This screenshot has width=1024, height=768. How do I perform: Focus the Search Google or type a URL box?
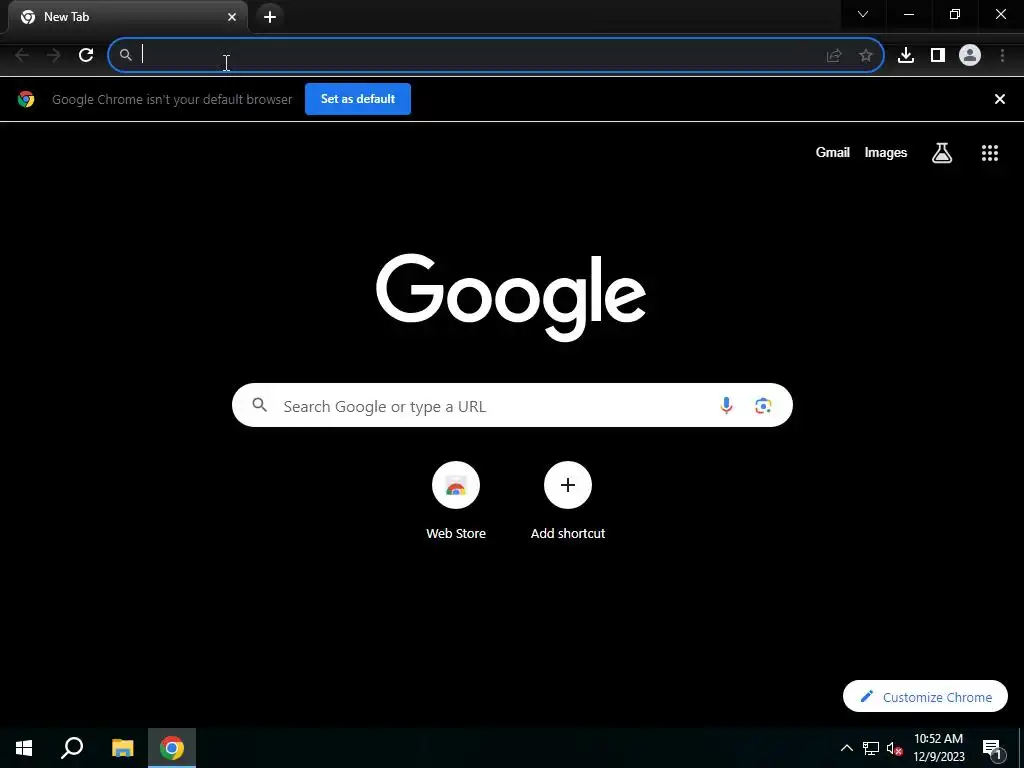[512, 406]
